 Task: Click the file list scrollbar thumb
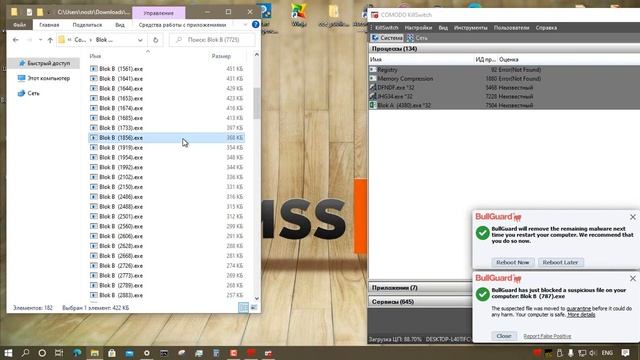[x=257, y=103]
